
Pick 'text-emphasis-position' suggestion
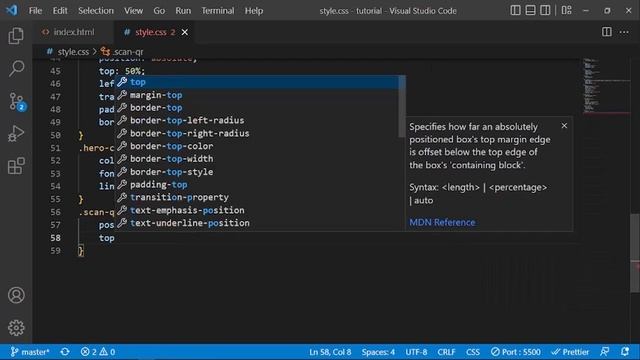coord(258,210)
